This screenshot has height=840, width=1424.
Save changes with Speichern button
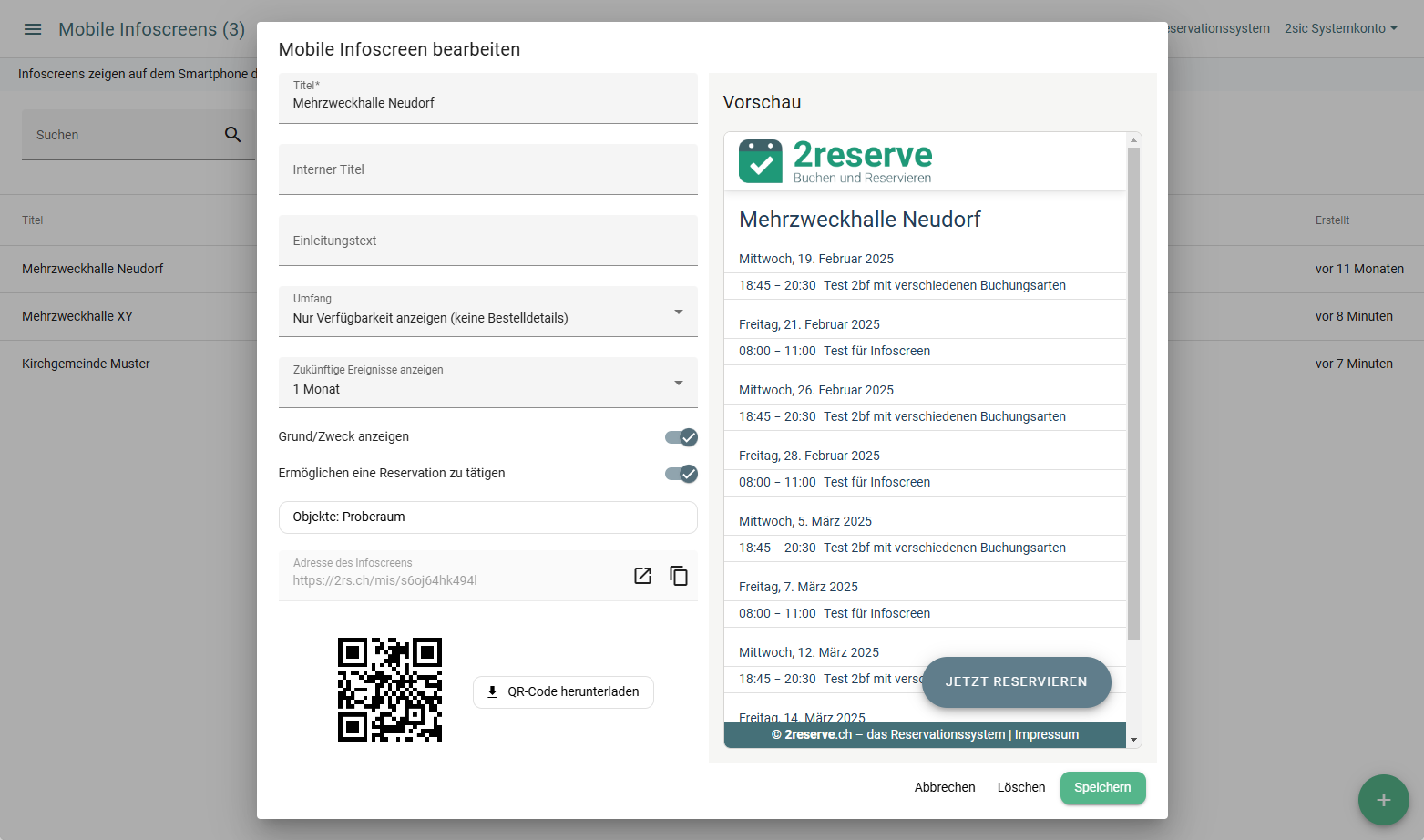(x=1102, y=788)
